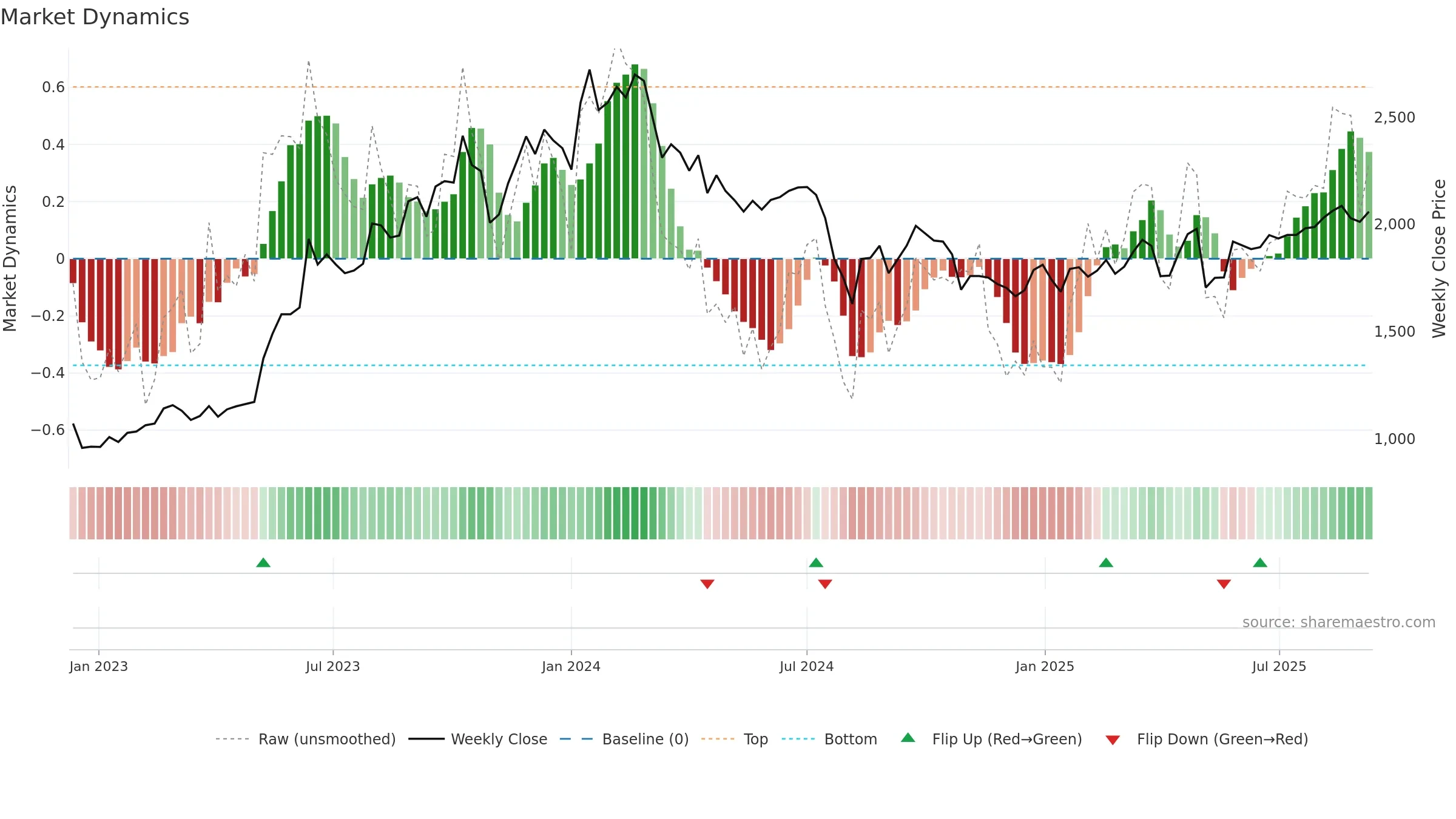Viewport: 1456px width, 819px height.
Task: Click the 'Jan 2023' x-axis label
Action: pyautogui.click(x=98, y=666)
